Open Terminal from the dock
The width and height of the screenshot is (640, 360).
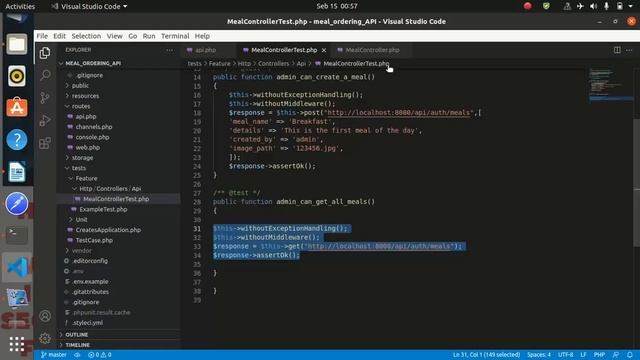(17, 235)
